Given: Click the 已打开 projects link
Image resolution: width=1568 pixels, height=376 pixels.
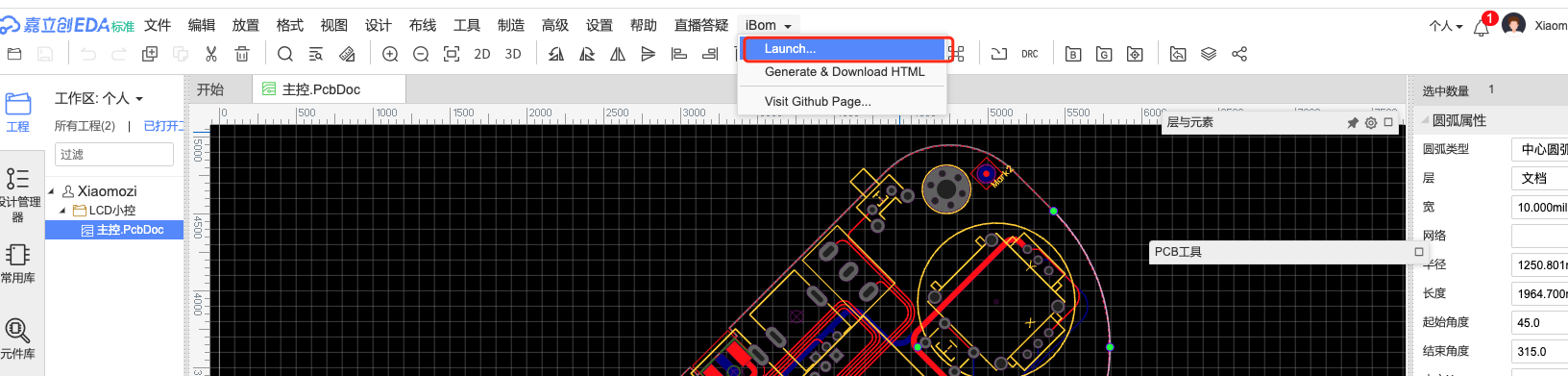Looking at the screenshot, I should pos(163,126).
